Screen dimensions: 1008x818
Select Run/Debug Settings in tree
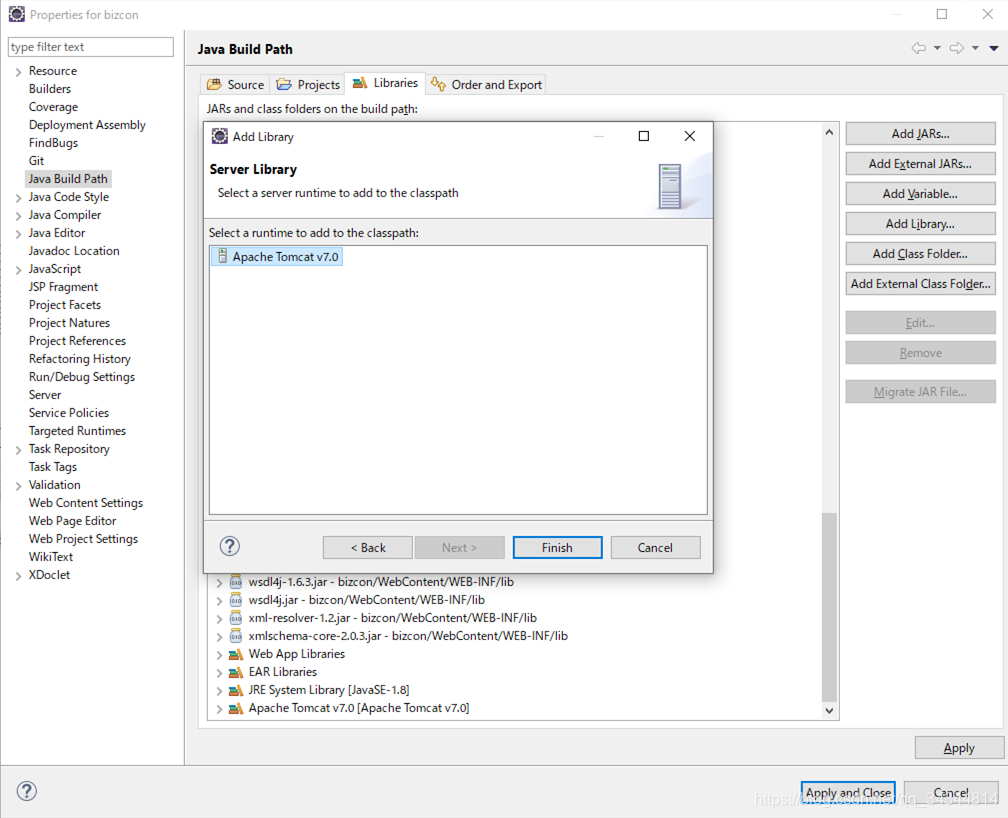coord(82,377)
